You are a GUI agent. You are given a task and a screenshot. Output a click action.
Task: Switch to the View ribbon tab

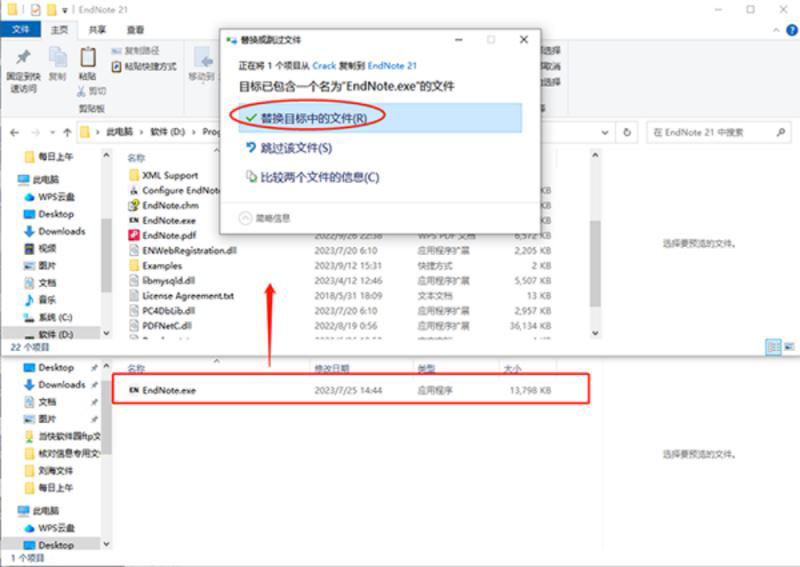[135, 30]
